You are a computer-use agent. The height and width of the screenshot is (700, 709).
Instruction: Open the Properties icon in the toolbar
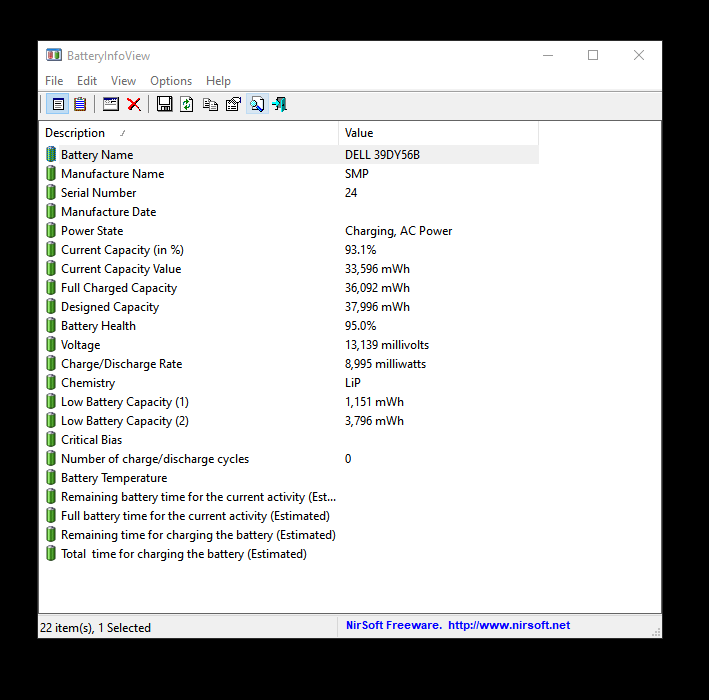pyautogui.click(x=233, y=104)
